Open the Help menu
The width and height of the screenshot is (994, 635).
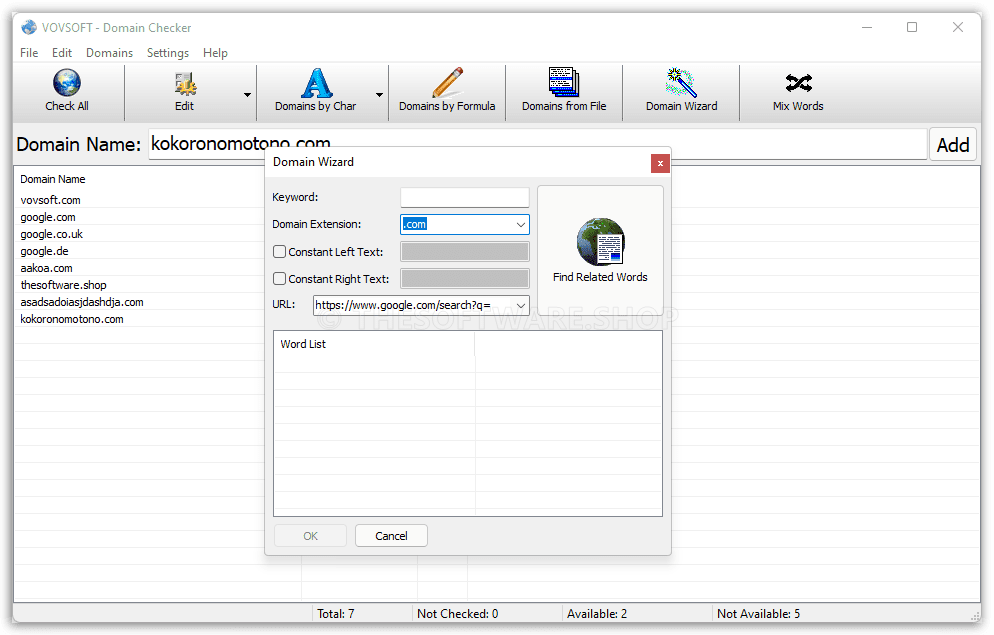pos(216,53)
